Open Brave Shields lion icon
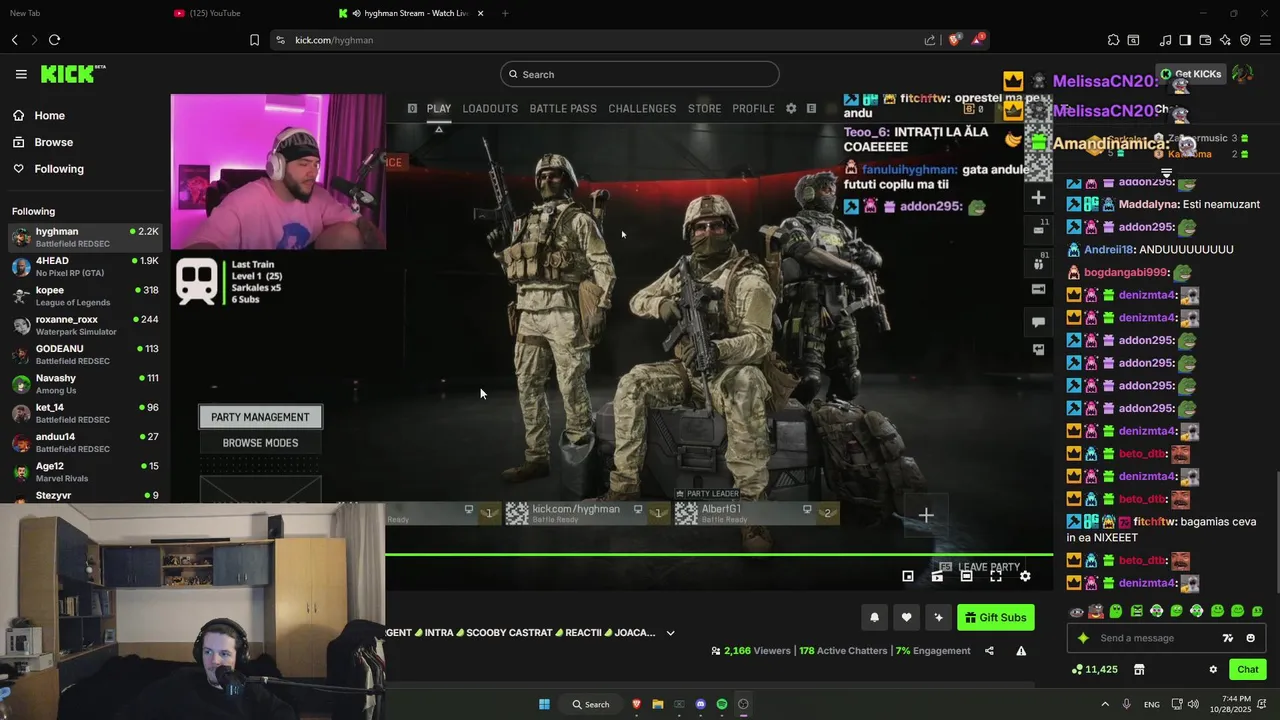This screenshot has width=1280, height=720. (955, 40)
